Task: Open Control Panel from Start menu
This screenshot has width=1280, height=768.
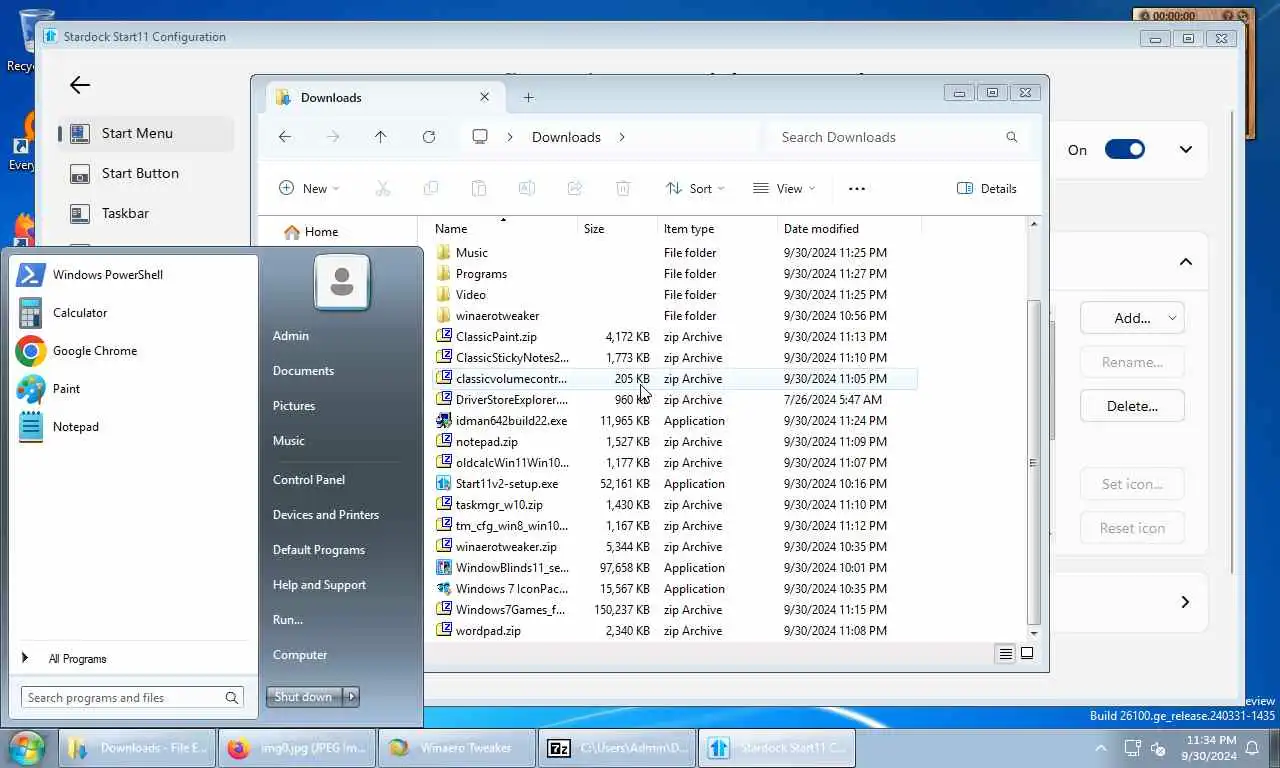Action: 308,480
